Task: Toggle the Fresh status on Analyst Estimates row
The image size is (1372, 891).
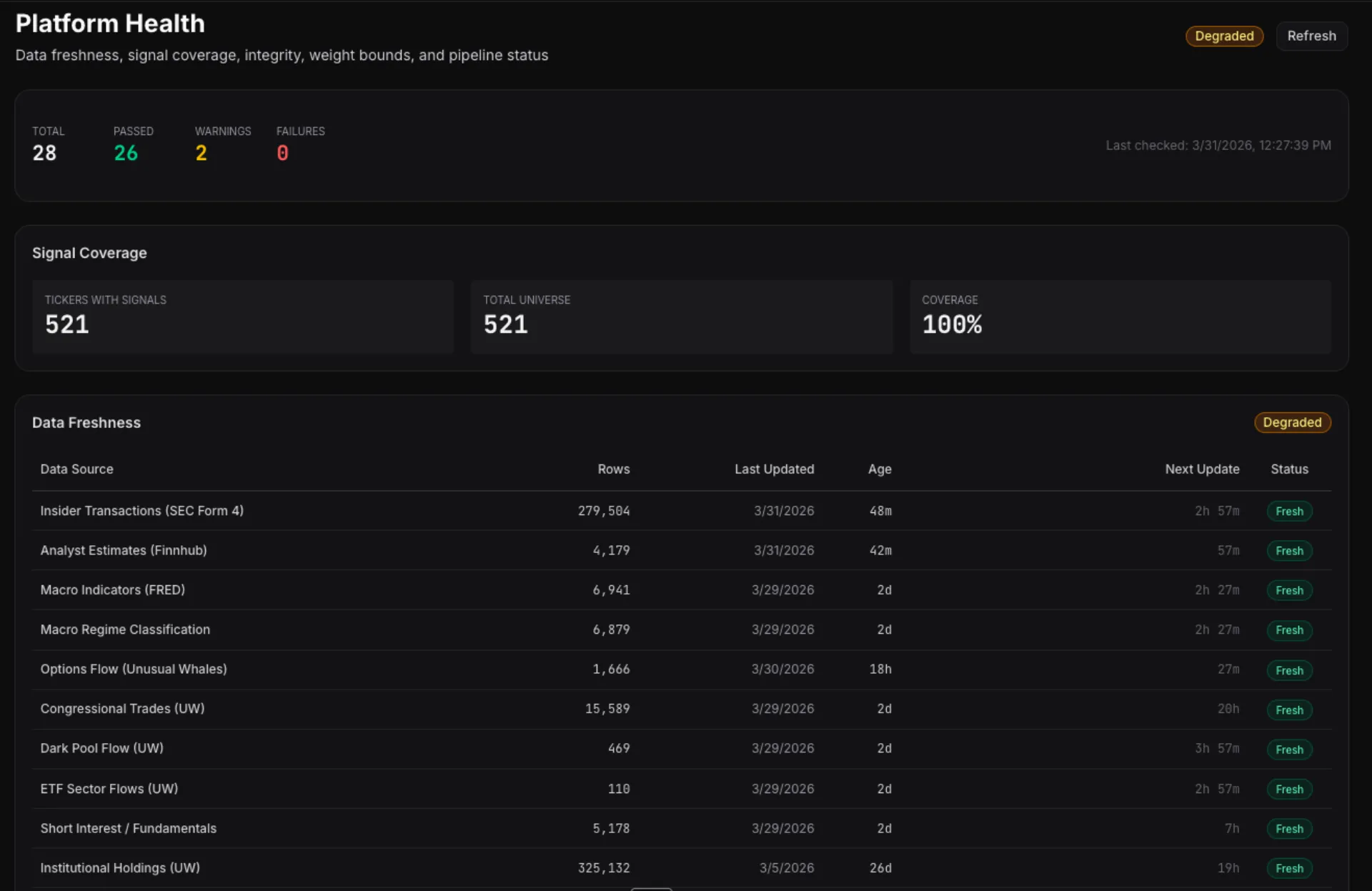Action: coord(1289,550)
